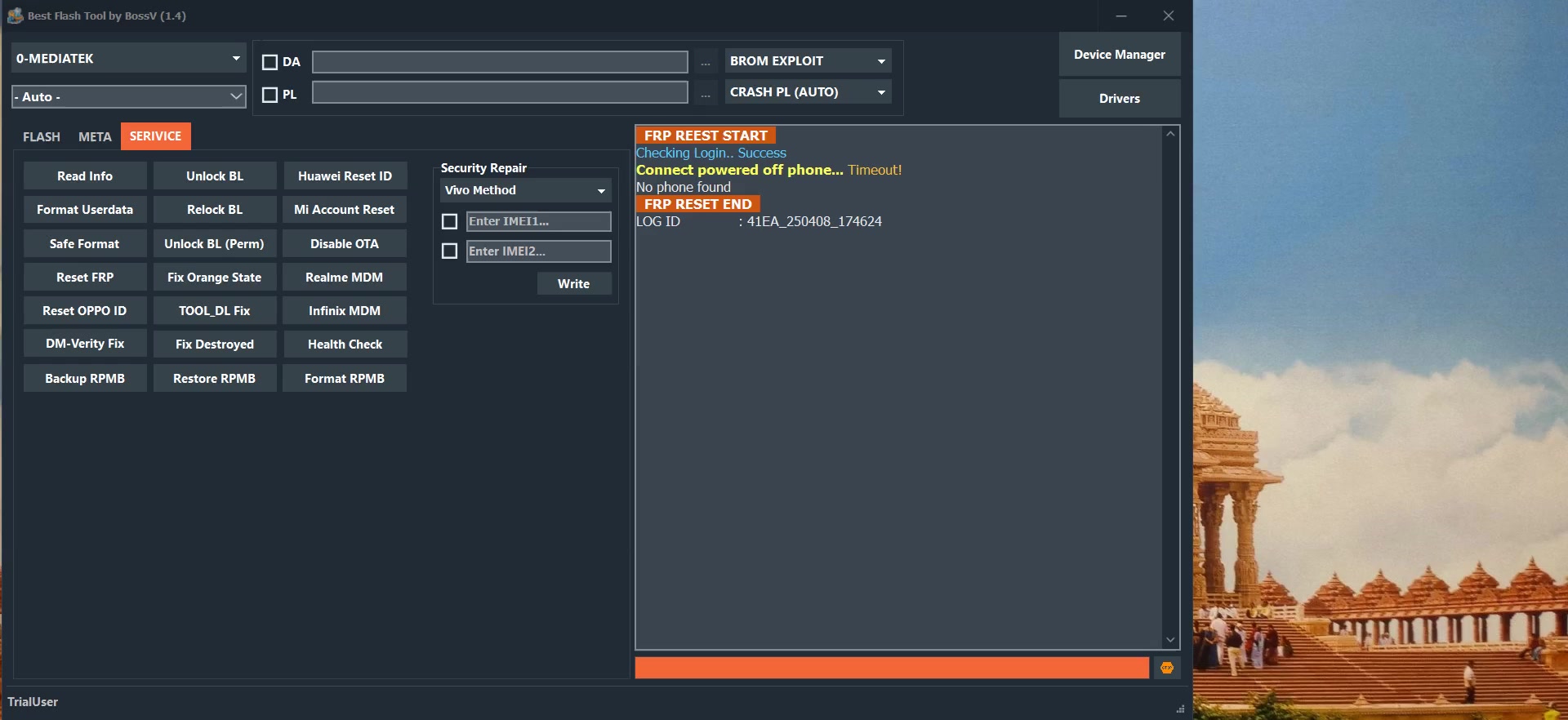Viewport: 1568px width, 720px height.
Task: Click the Fix Orange State button
Action: (215, 278)
